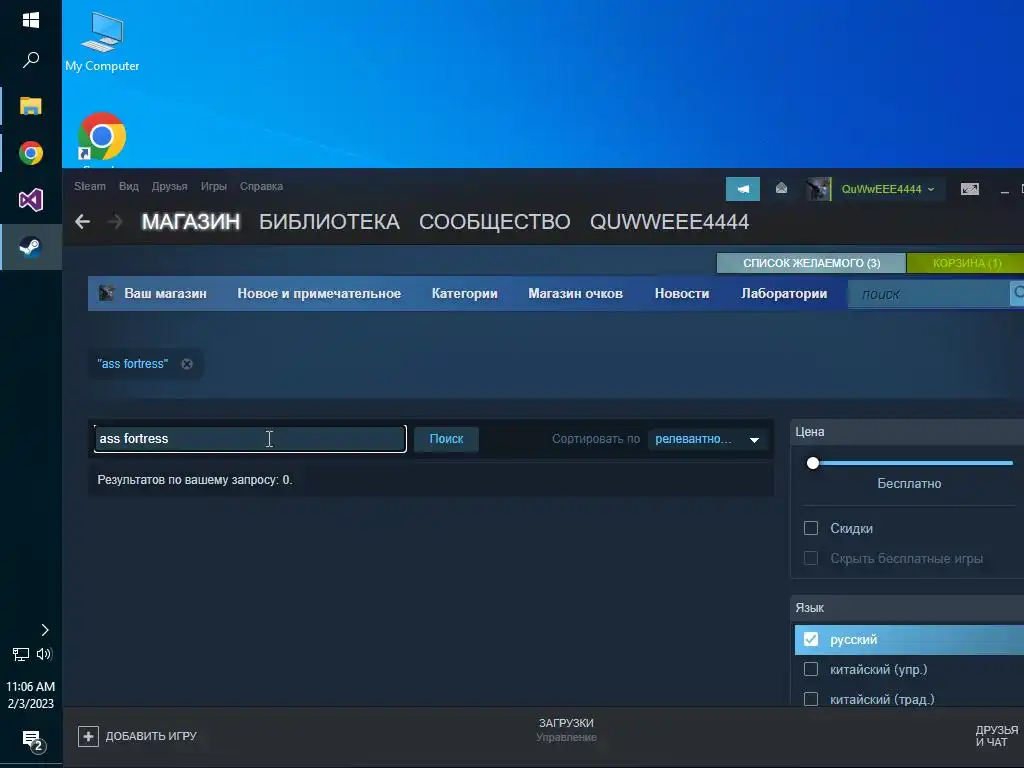Open ДРУЗЬЯ И ЧАТ panel
This screenshot has width=1024, height=768.
click(997, 736)
